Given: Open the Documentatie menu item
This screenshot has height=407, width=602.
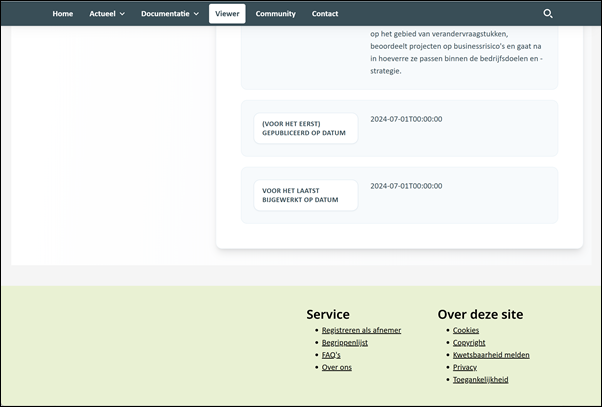Looking at the screenshot, I should 165,14.
